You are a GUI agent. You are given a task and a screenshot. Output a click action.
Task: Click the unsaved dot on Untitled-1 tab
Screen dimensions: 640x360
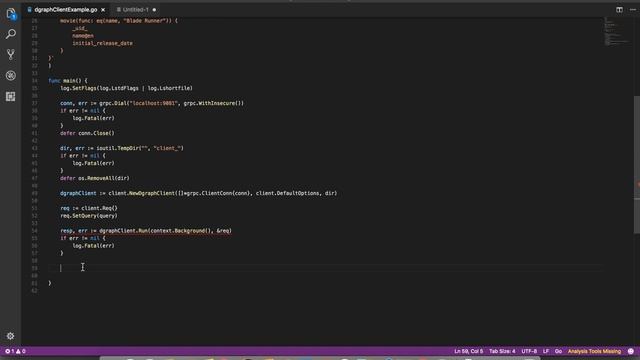coord(154,9)
